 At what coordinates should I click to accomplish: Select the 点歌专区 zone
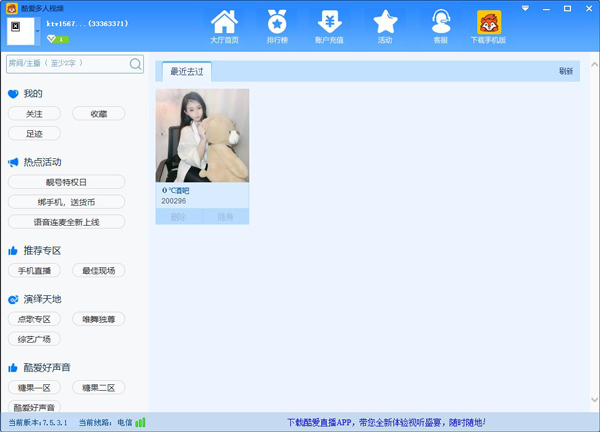point(34,319)
